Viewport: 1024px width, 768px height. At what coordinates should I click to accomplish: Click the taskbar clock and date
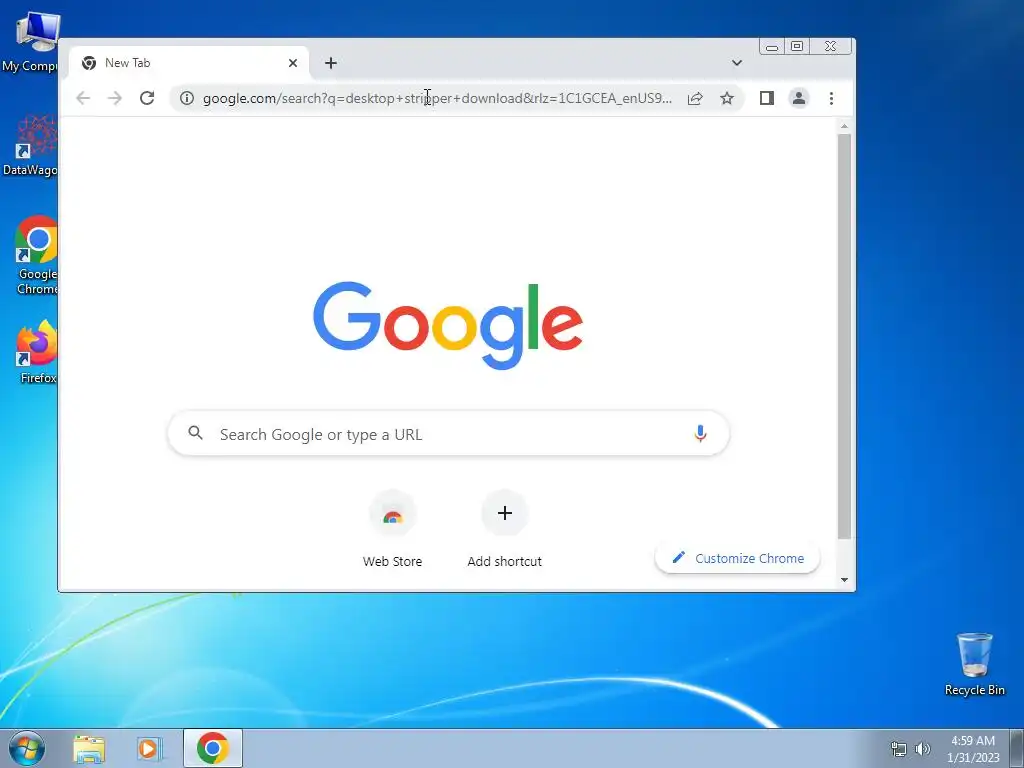[x=973, y=749]
